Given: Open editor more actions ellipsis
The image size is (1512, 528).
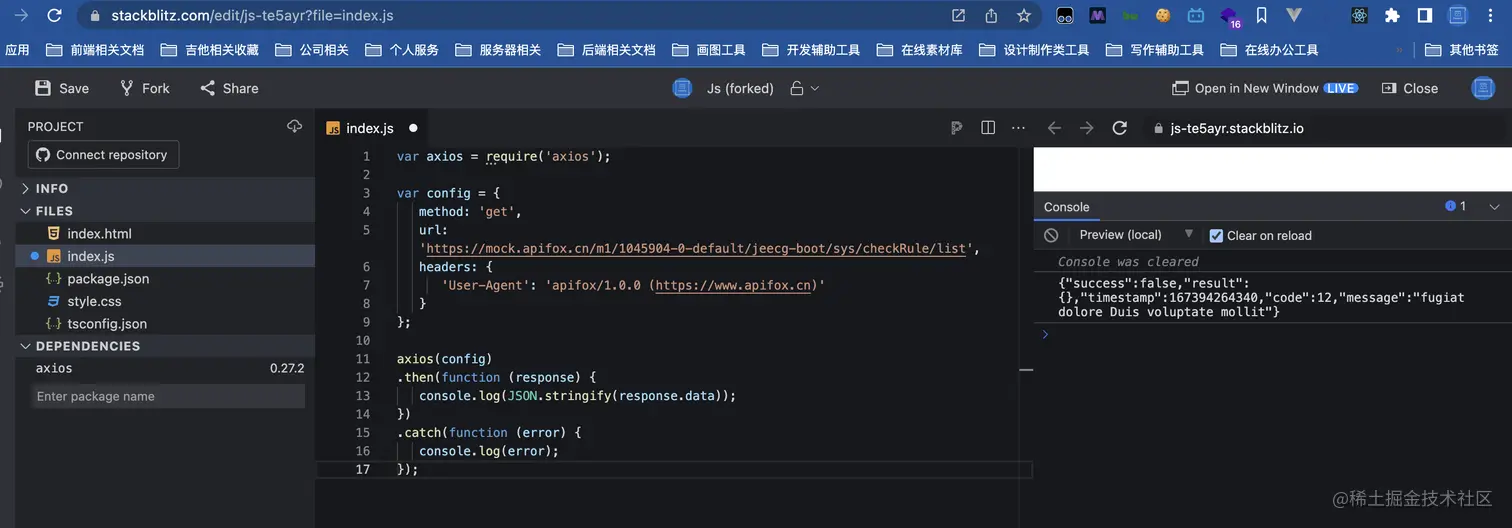Looking at the screenshot, I should [x=1018, y=128].
